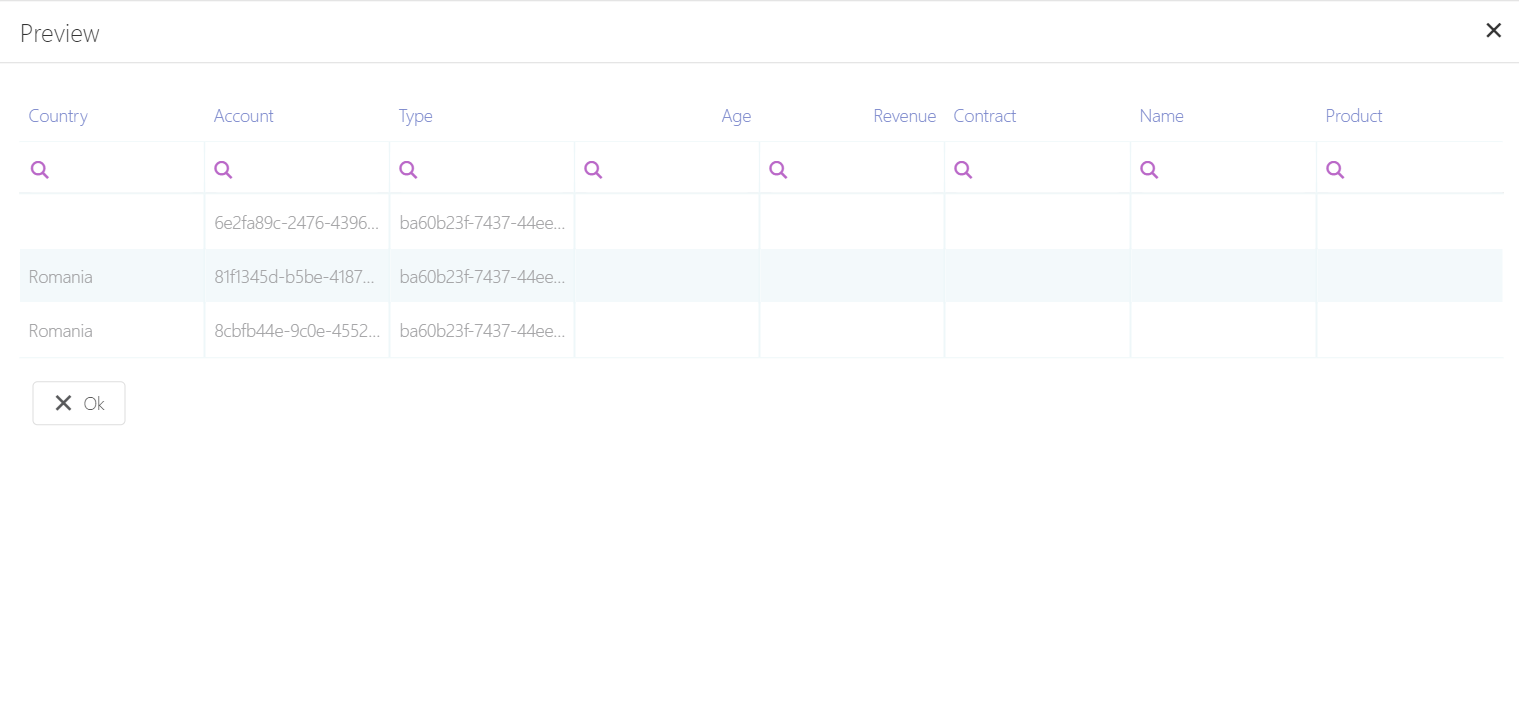This screenshot has width=1519, height=719.
Task: Select the row with account 81f1345d-b5be-4187
Action: click(x=296, y=277)
